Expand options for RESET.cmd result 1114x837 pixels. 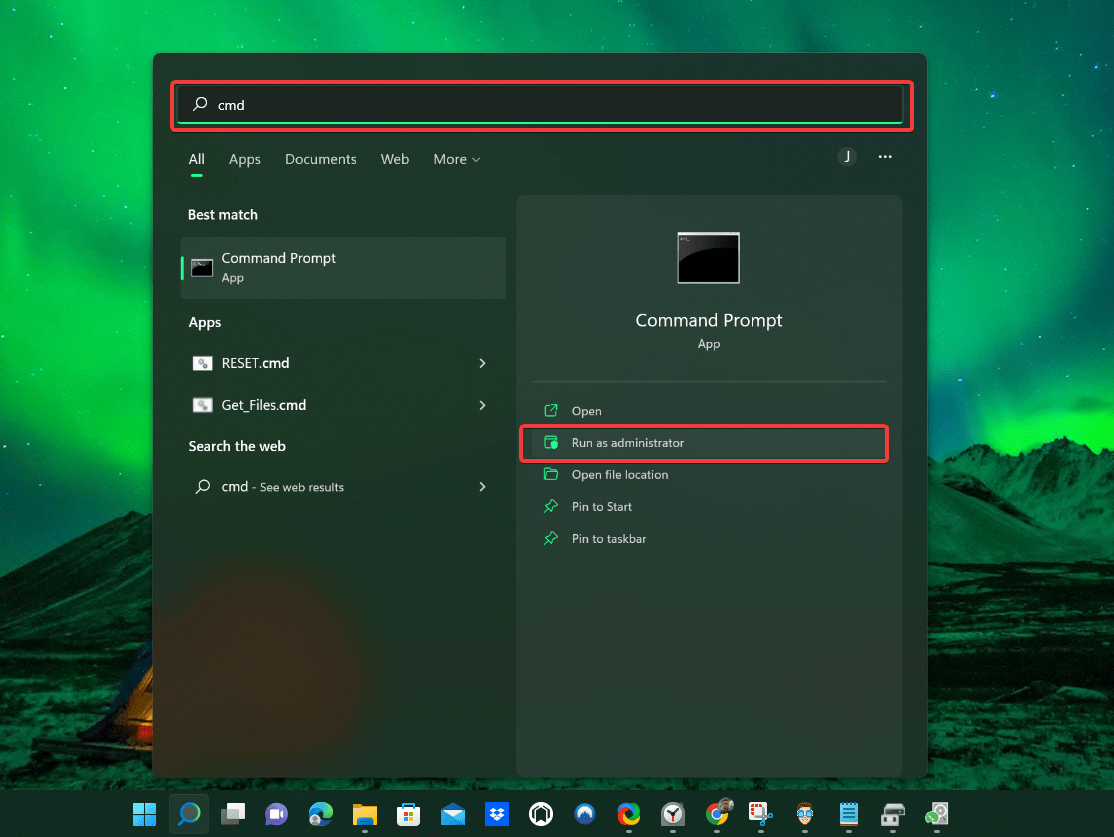[482, 363]
